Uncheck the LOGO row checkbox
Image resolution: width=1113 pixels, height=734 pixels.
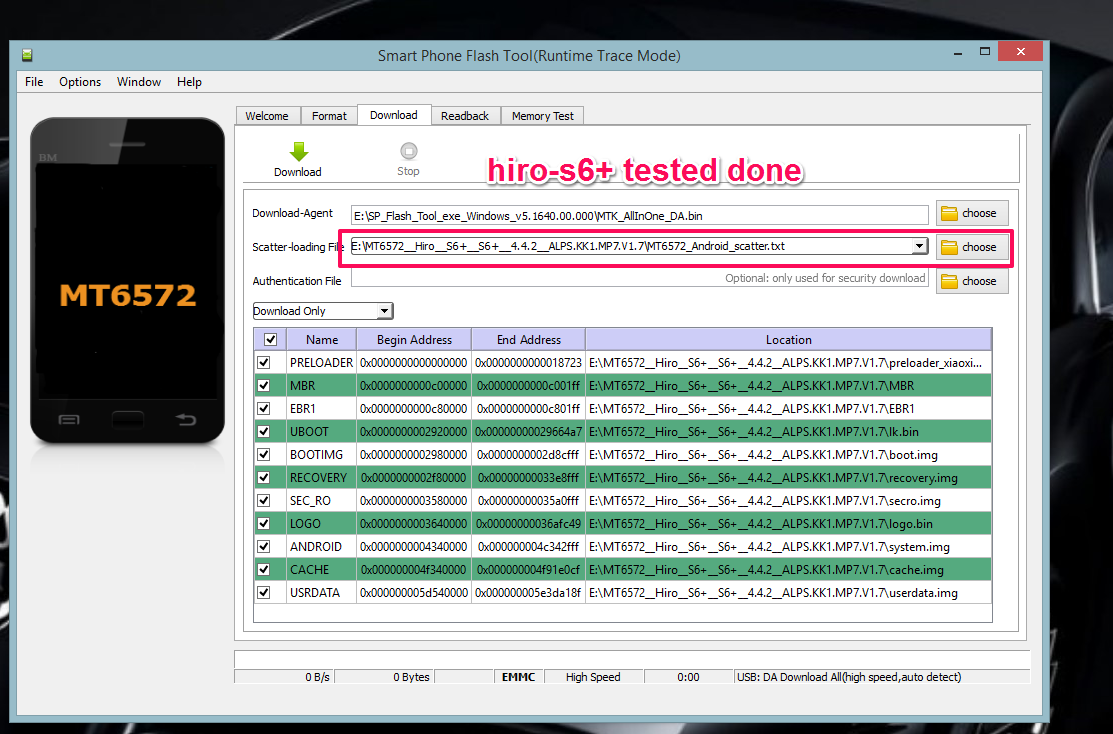click(264, 523)
